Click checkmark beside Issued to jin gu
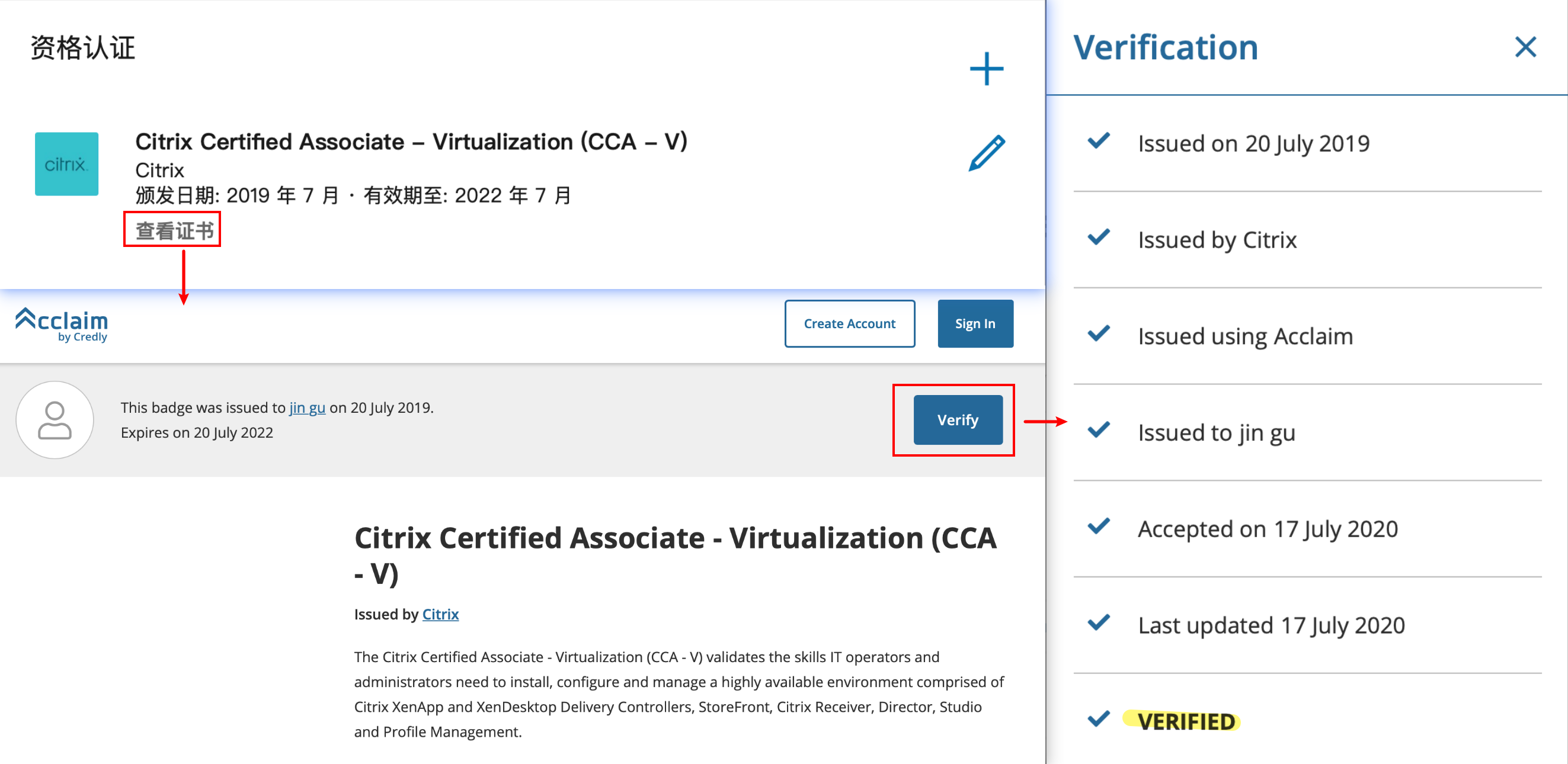This screenshot has width=1568, height=764. (x=1098, y=430)
